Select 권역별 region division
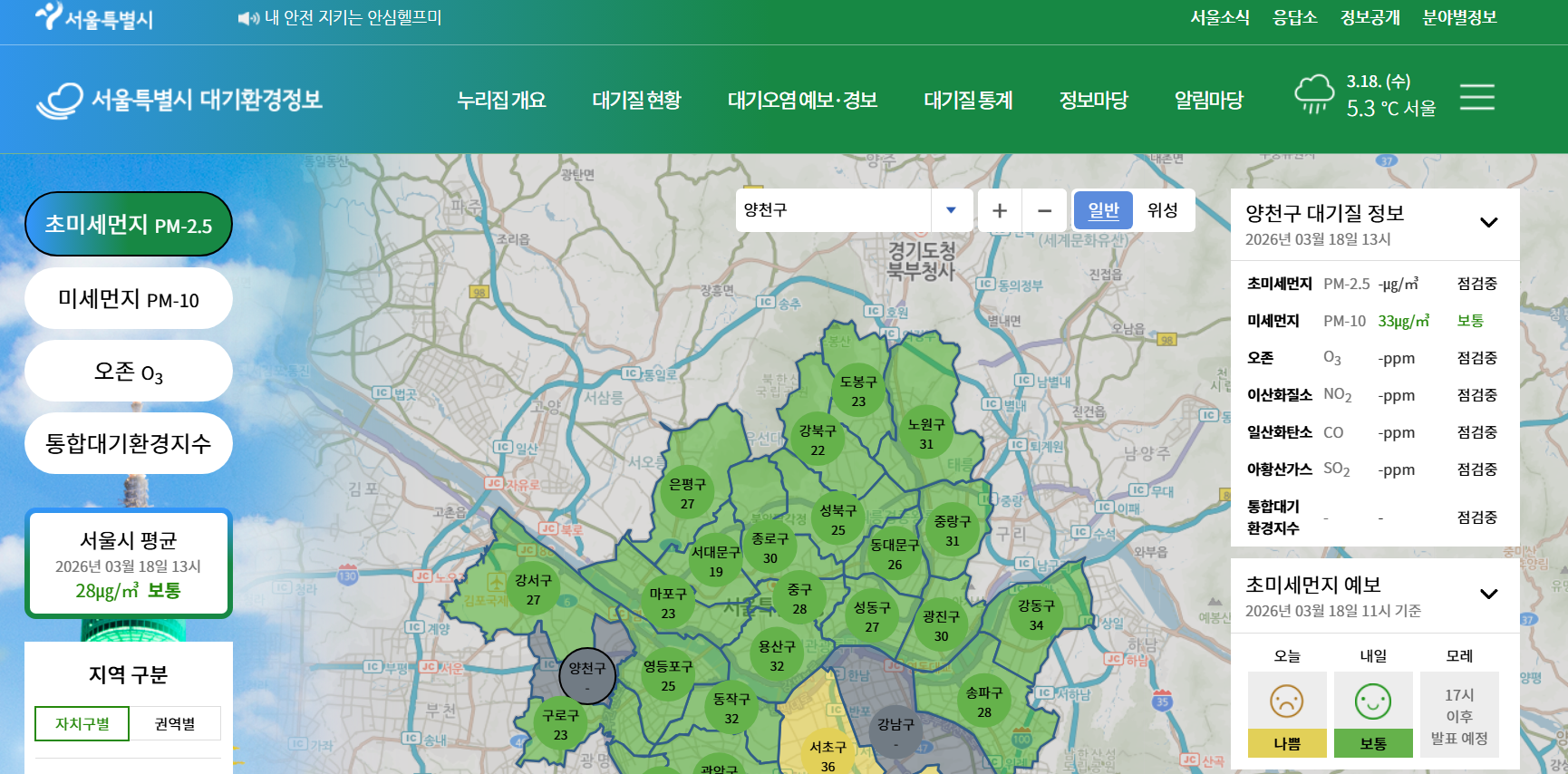The image size is (1568, 774). pyautogui.click(x=175, y=723)
